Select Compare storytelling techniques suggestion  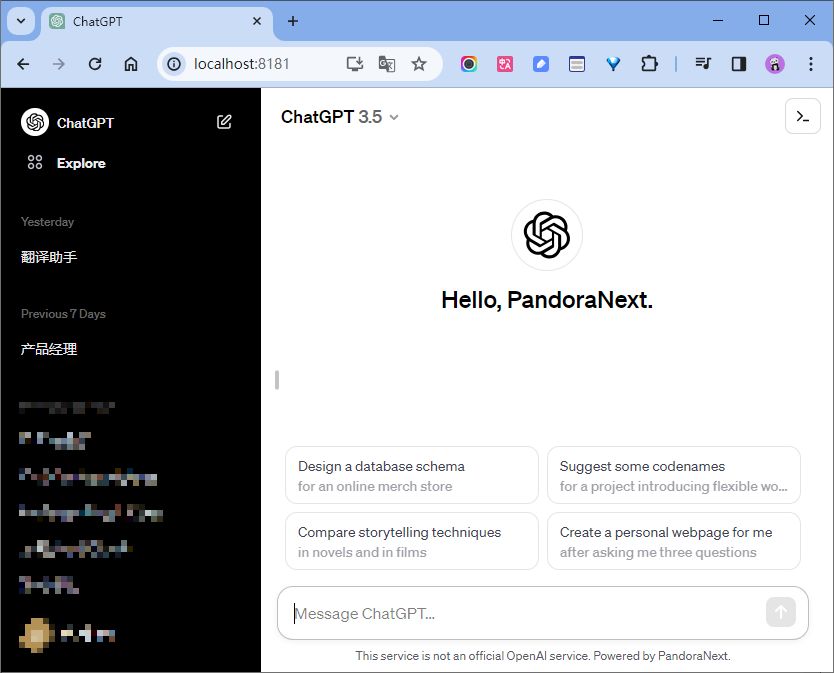(x=412, y=541)
